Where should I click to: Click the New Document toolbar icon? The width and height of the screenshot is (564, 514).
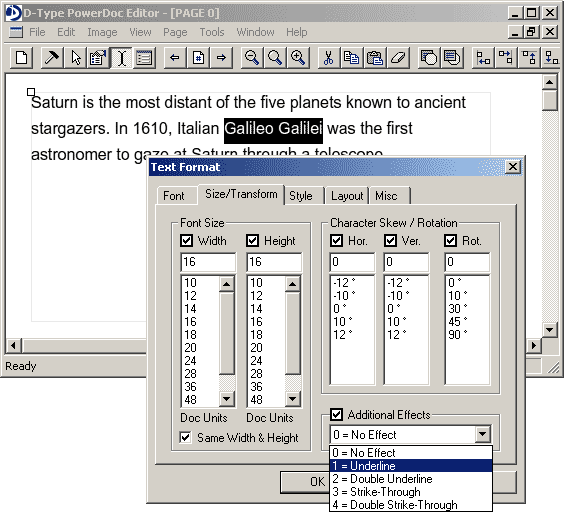21,58
